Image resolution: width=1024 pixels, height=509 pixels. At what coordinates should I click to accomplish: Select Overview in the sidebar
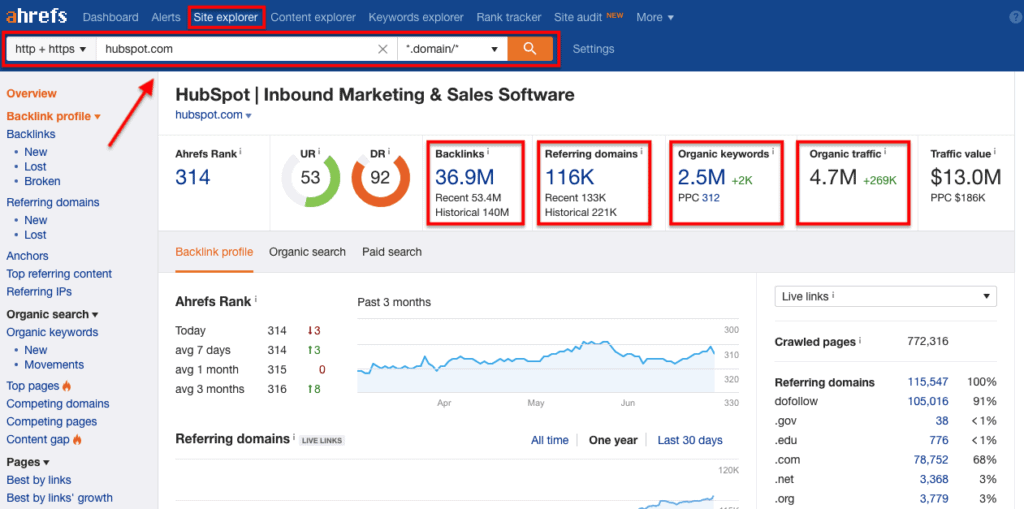pyautogui.click(x=31, y=93)
